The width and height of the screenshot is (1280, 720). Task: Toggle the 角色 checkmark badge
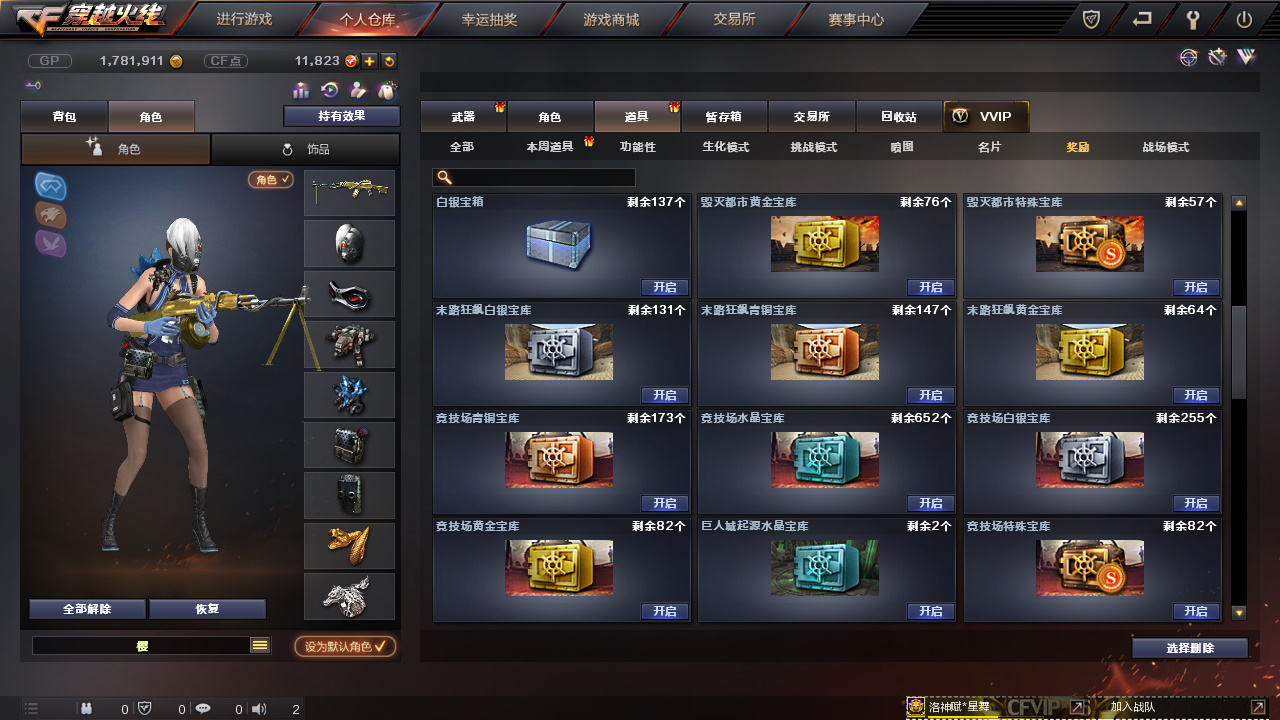pyautogui.click(x=271, y=180)
